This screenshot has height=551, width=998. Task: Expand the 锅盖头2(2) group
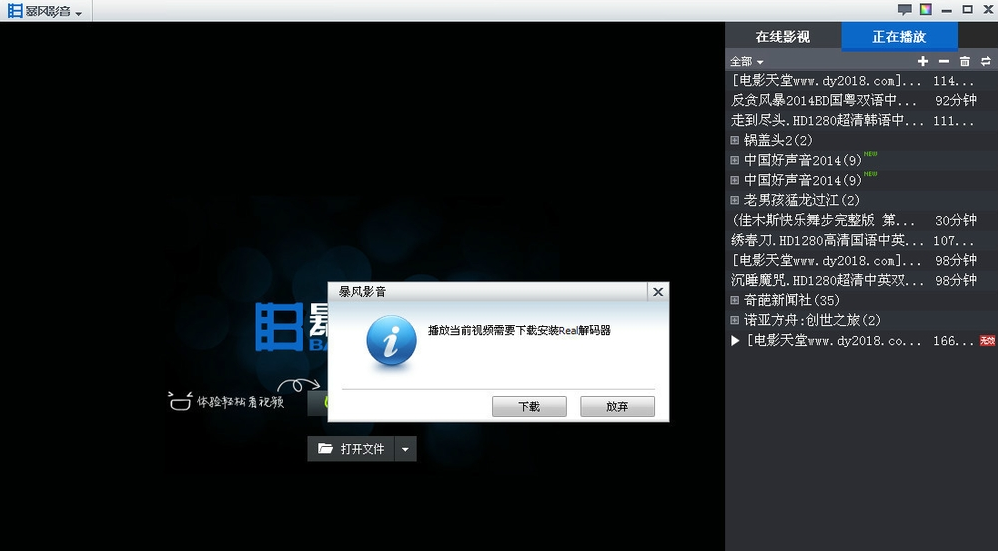click(734, 140)
